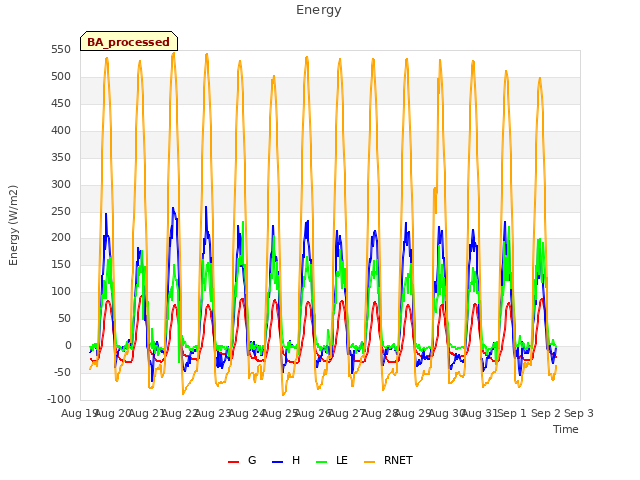Click the Aug 26 x-axis tick label
Screen dimensions: 640x480
click(x=312, y=413)
